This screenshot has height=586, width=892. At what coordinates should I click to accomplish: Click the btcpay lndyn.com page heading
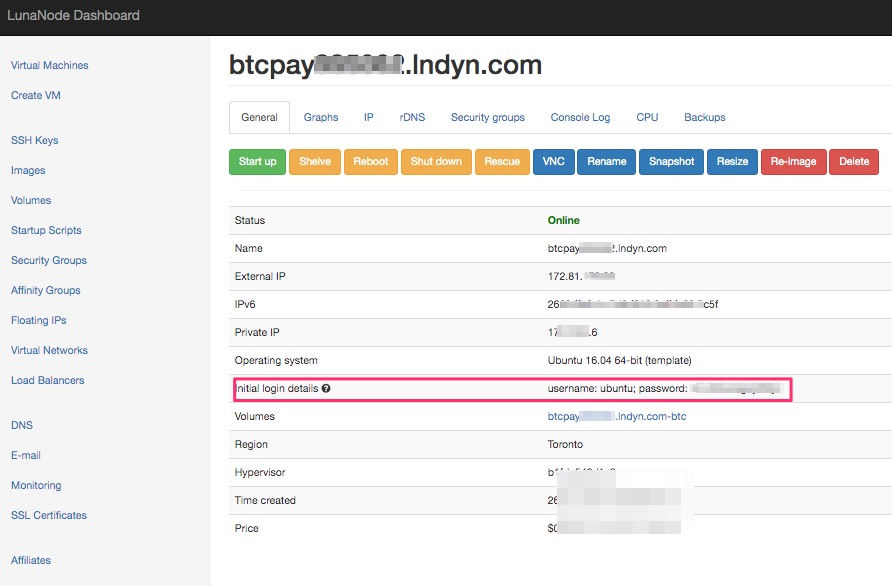[385, 65]
